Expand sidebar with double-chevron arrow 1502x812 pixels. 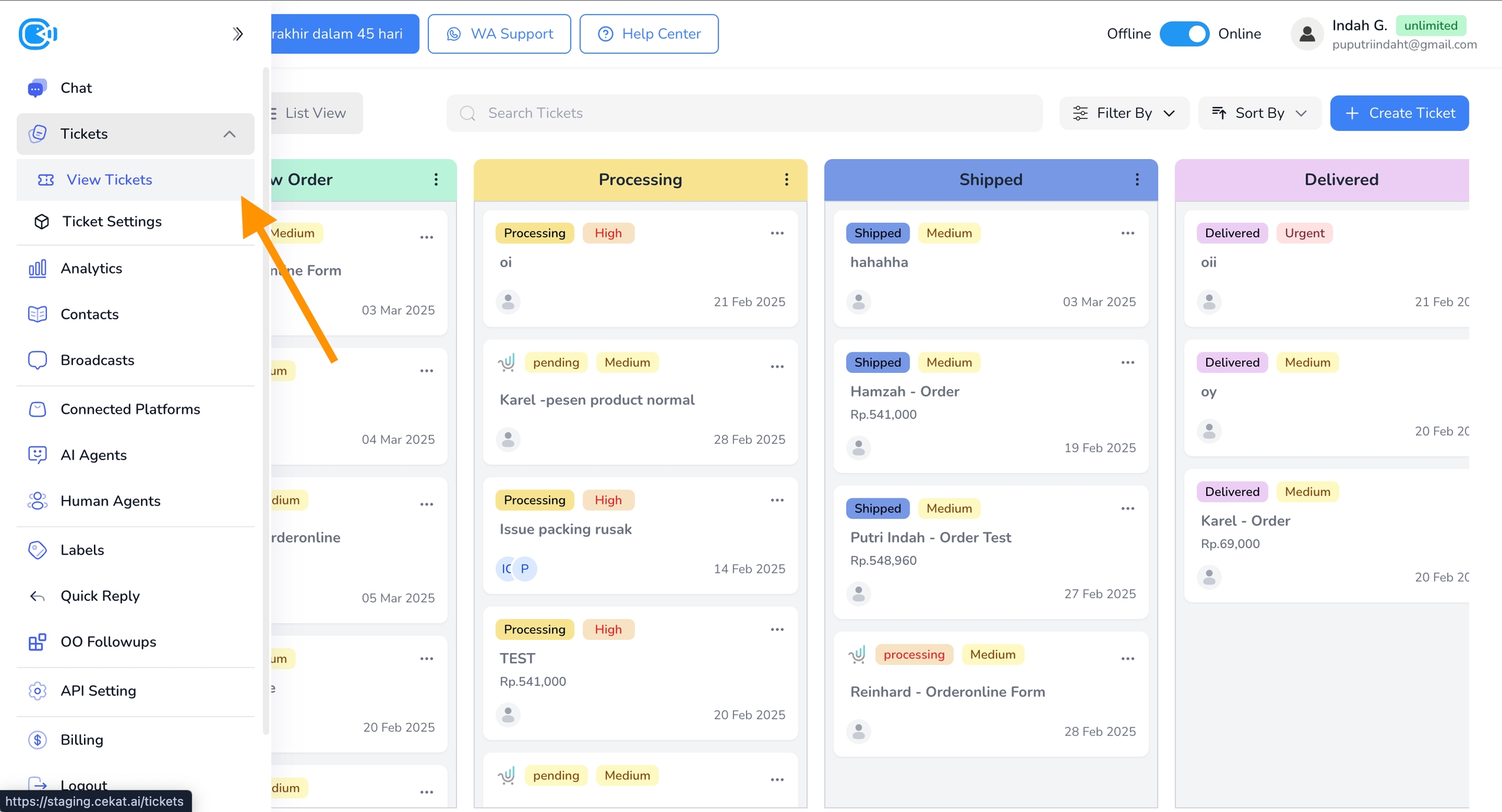click(x=238, y=34)
